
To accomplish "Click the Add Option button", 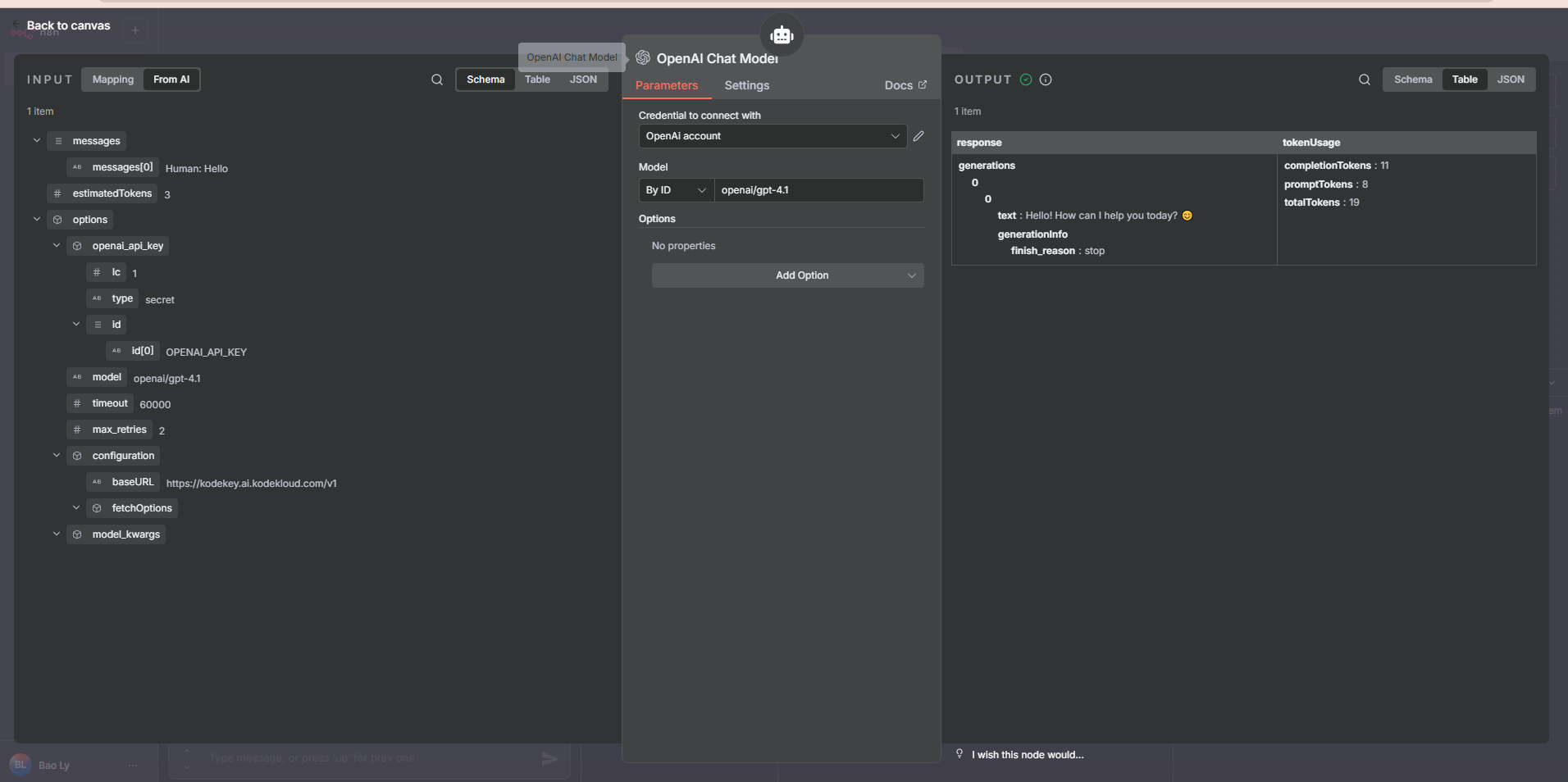I will click(787, 275).
